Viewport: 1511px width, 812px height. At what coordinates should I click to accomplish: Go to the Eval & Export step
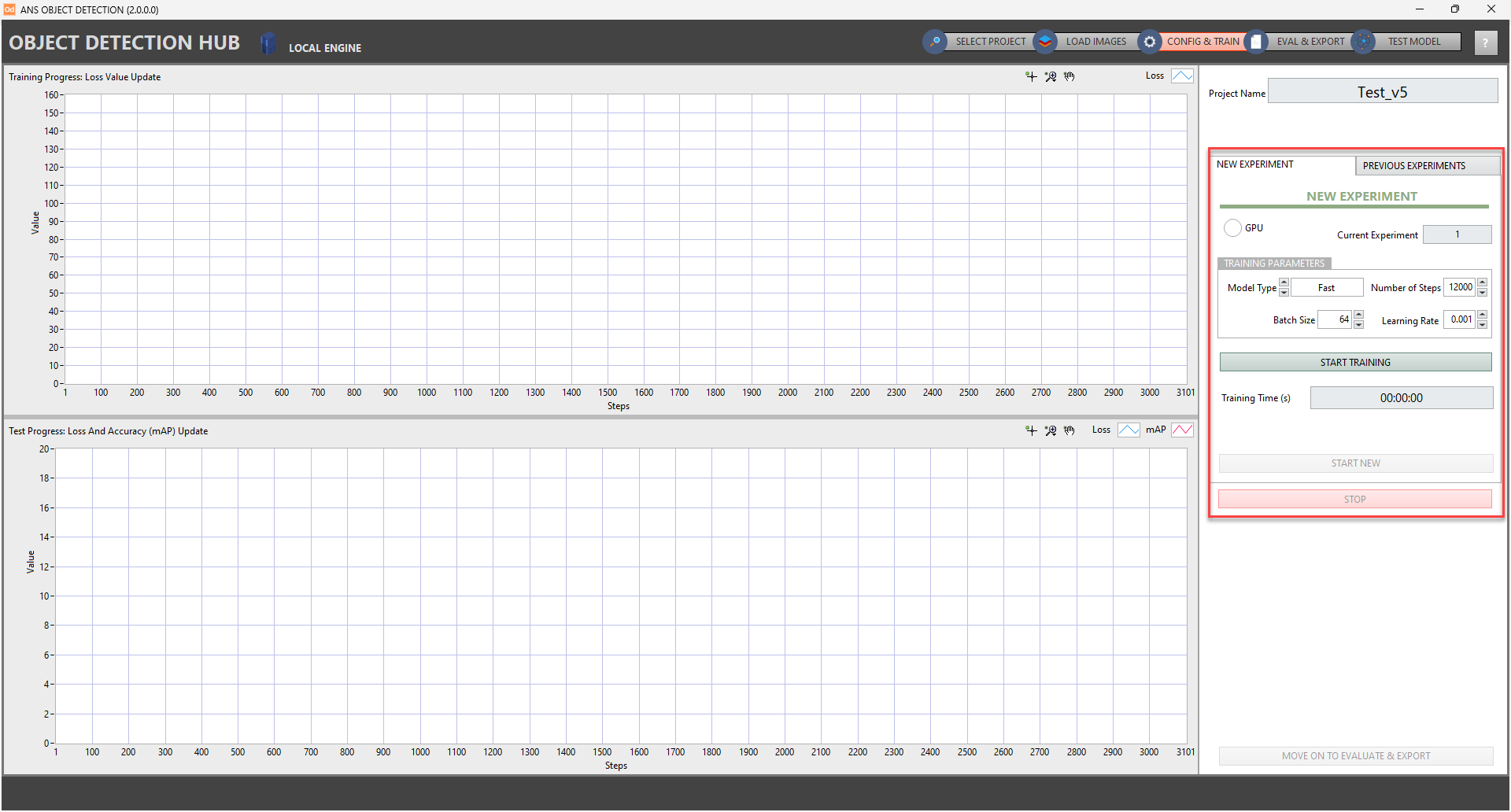click(1310, 42)
